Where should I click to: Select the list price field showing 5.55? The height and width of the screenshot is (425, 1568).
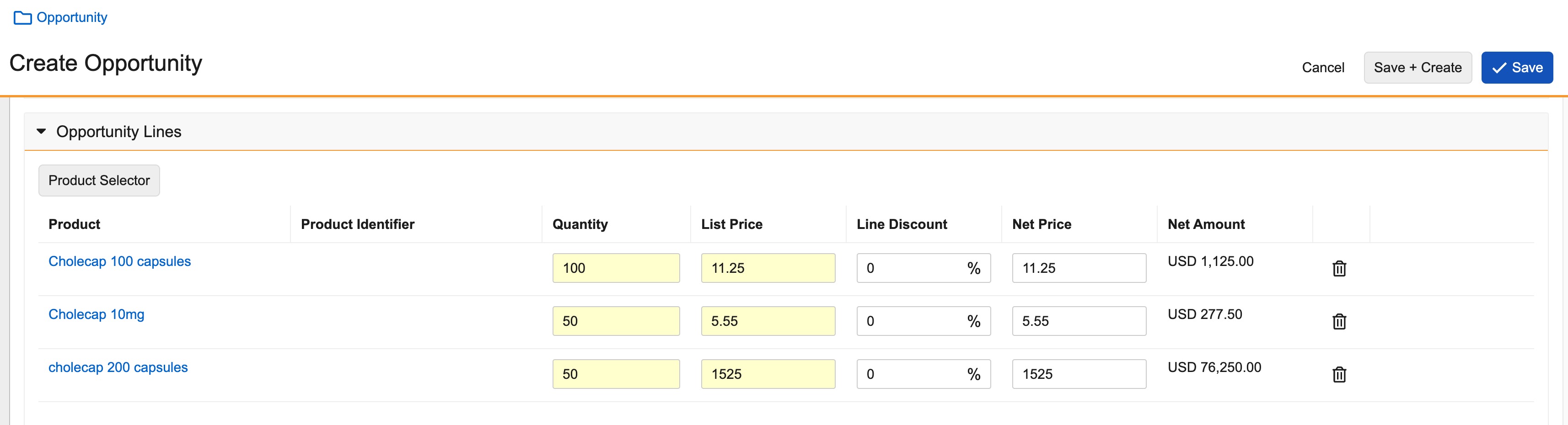[768, 321]
